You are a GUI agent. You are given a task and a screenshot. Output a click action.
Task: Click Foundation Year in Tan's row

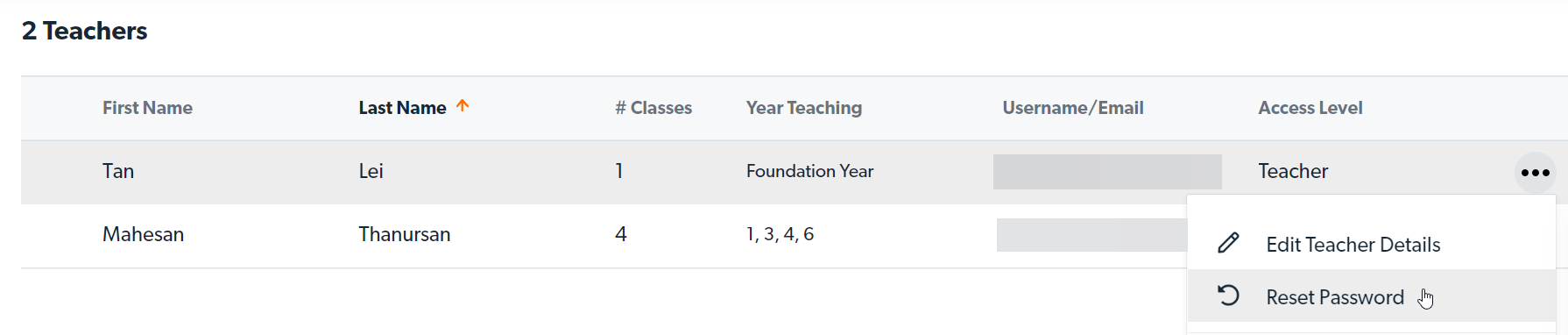(x=809, y=171)
